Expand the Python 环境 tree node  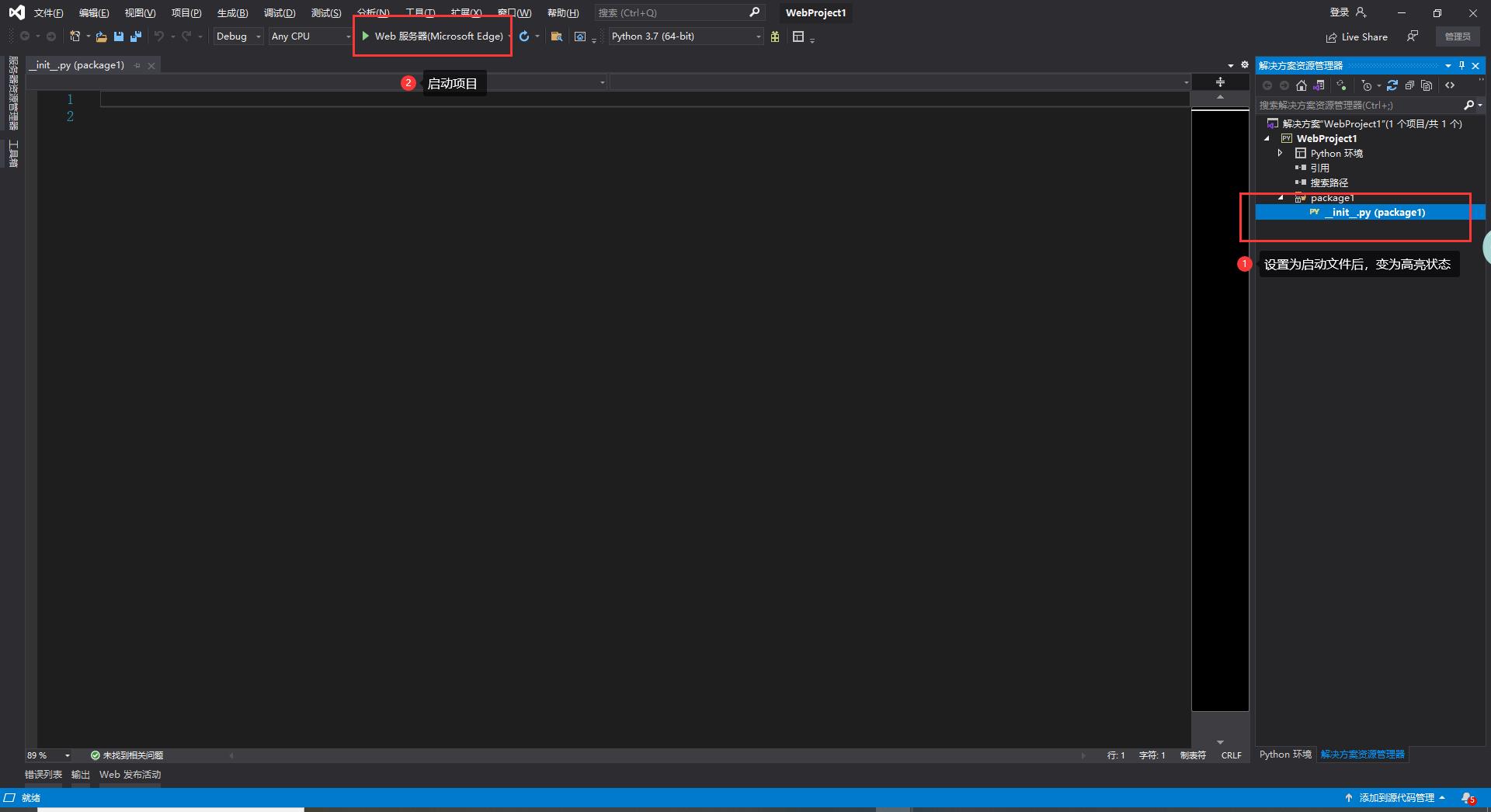pyautogui.click(x=1281, y=153)
